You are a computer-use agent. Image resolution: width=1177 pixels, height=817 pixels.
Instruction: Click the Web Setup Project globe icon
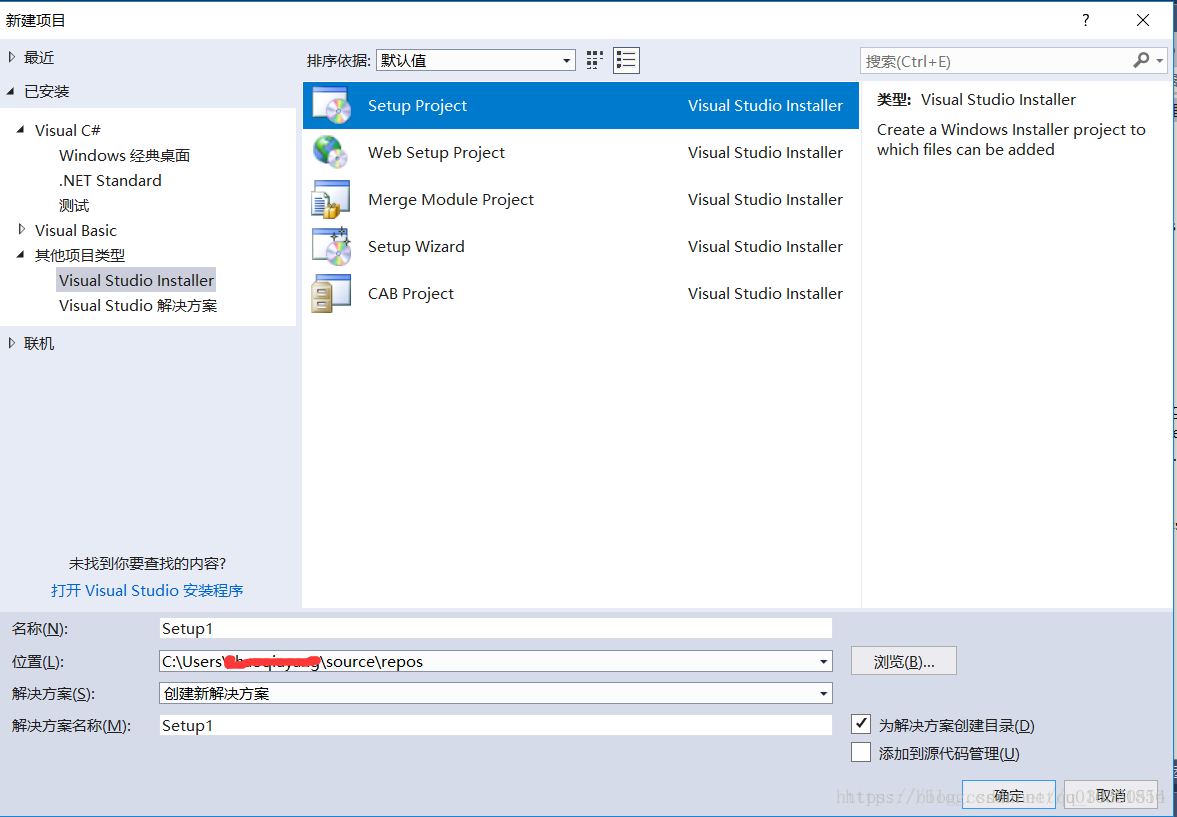coord(331,152)
